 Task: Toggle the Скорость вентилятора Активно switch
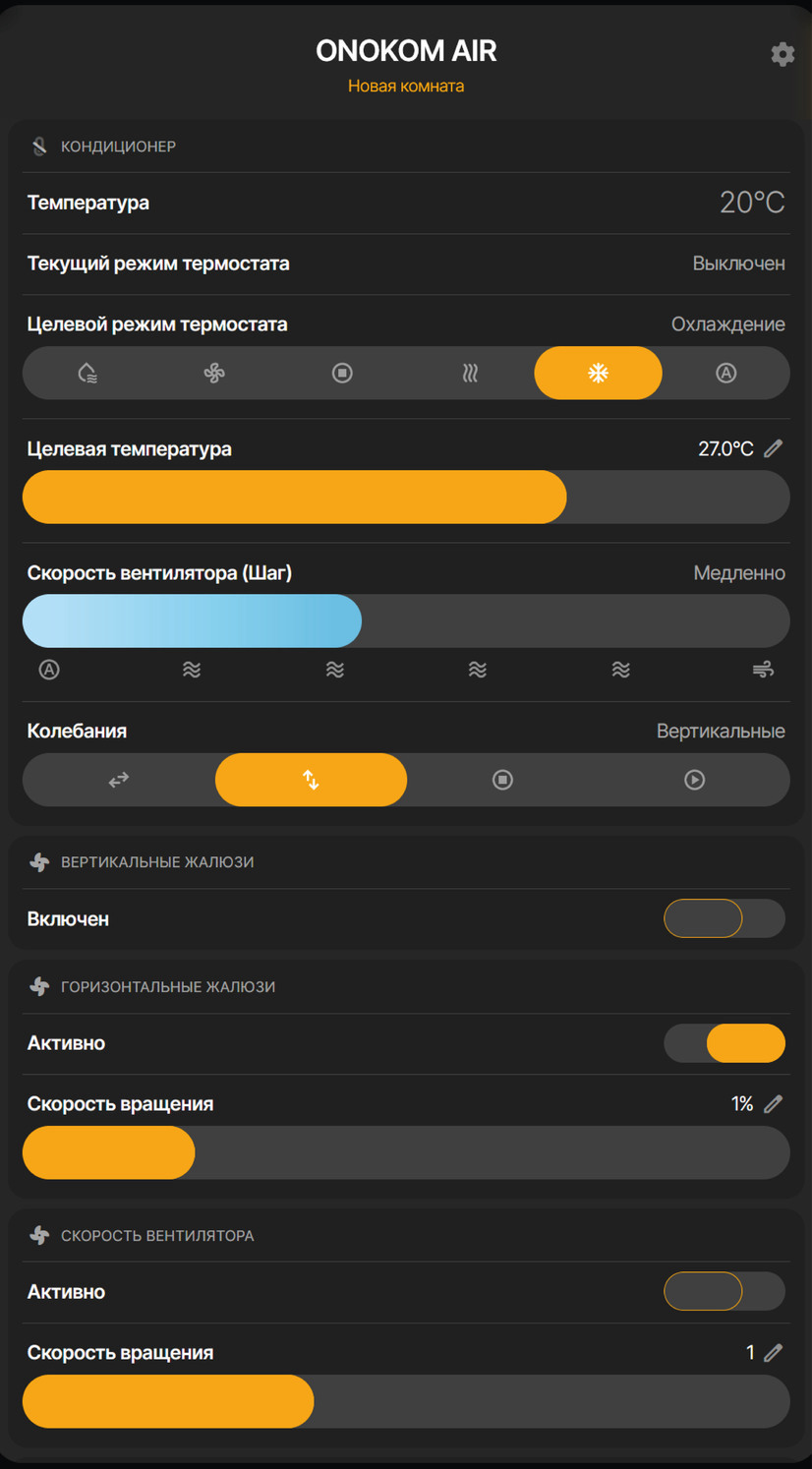725,1291
